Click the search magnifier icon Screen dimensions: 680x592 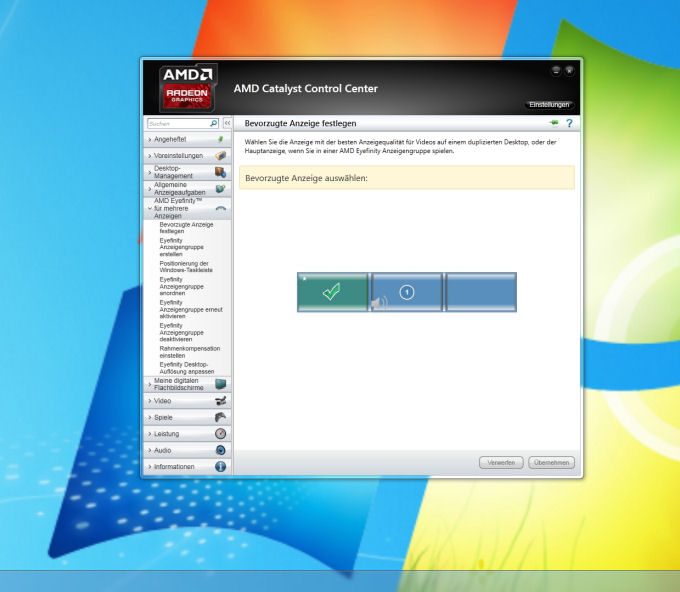click(x=213, y=124)
